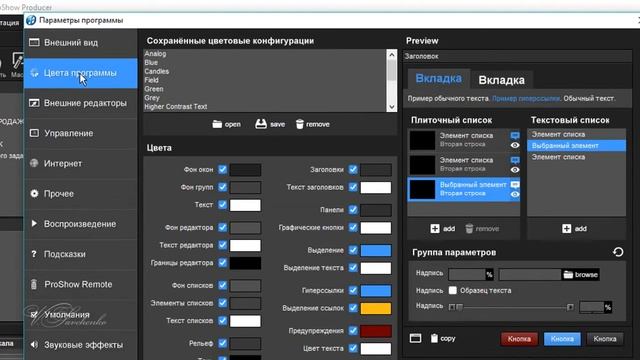Uncheck the Выделение checkbox

(x=353, y=250)
